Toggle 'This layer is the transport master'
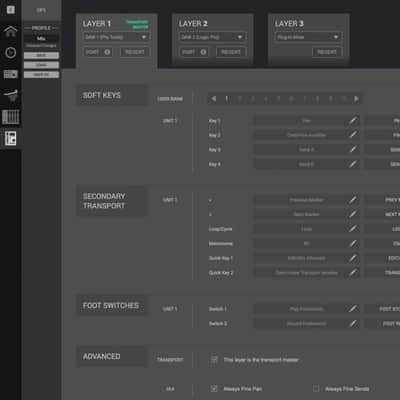The width and height of the screenshot is (400, 400). 214,360
